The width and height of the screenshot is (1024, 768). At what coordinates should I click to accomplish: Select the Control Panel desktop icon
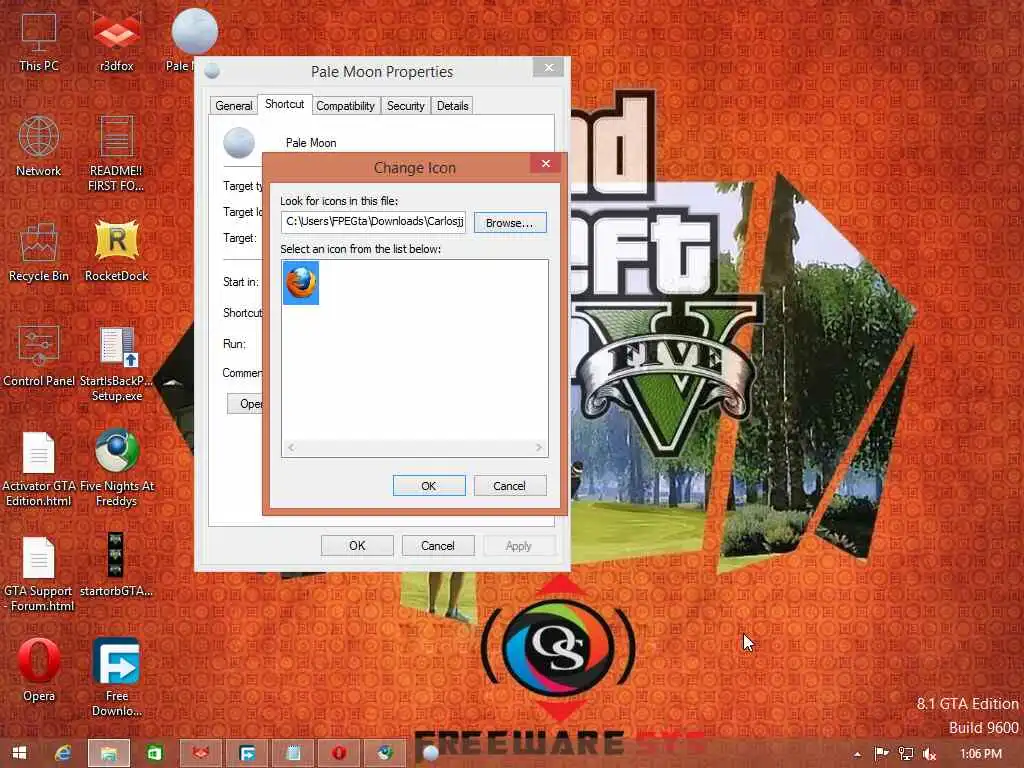coord(39,357)
